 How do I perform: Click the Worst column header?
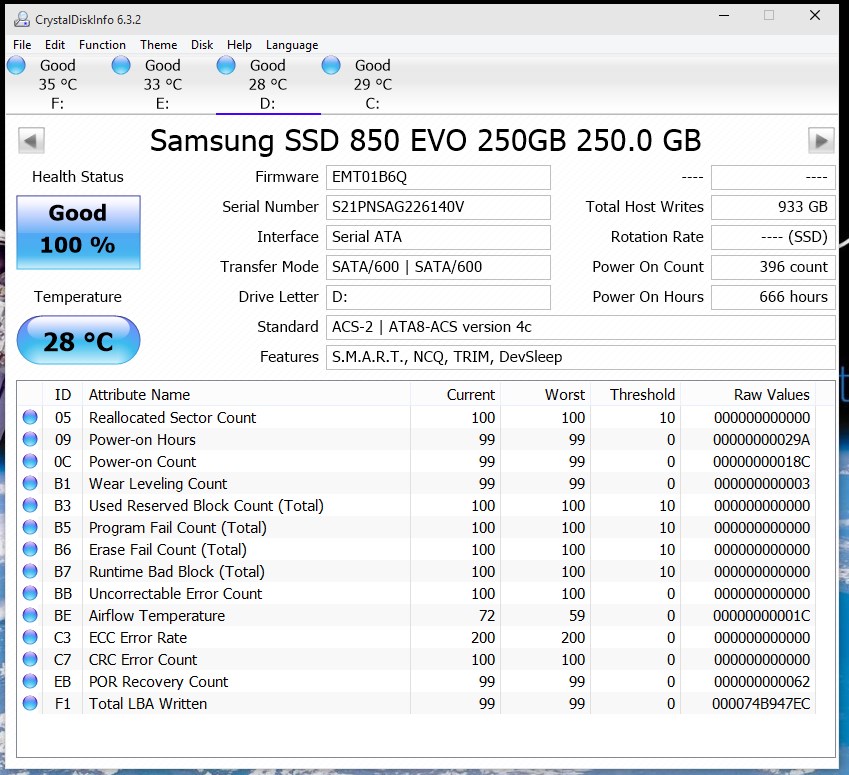pos(546,394)
